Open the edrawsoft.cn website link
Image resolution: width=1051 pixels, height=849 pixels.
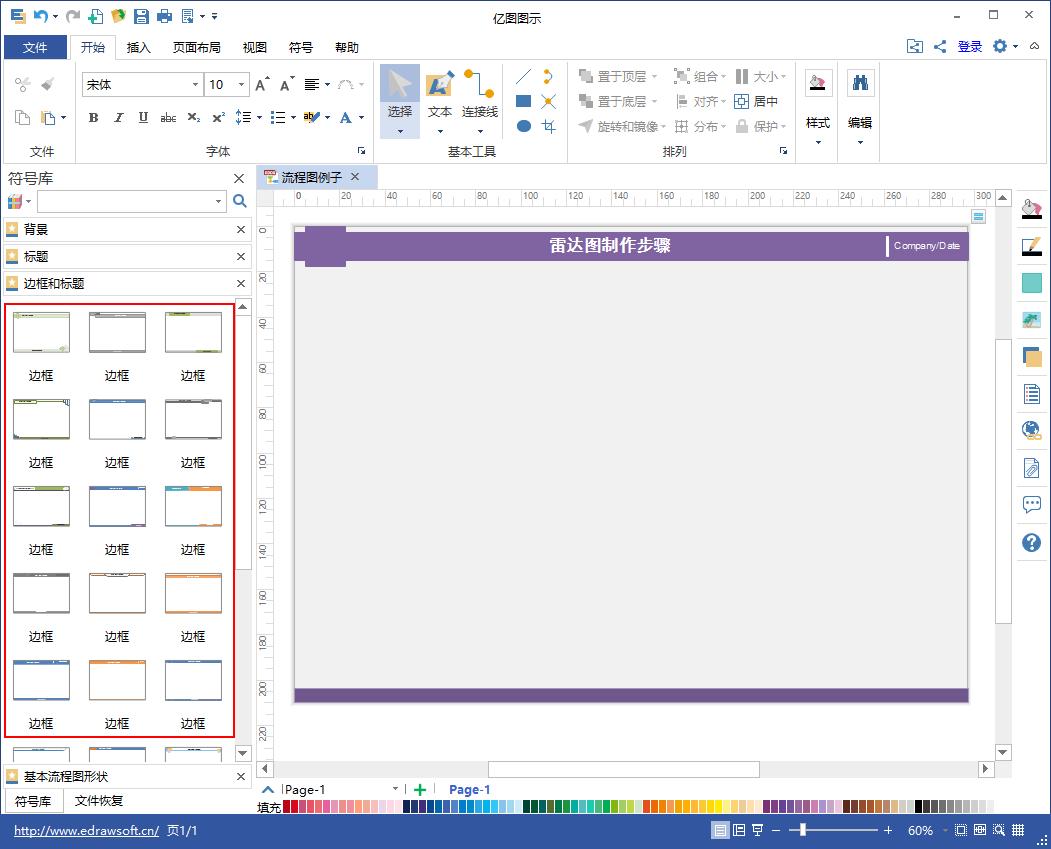[86, 831]
